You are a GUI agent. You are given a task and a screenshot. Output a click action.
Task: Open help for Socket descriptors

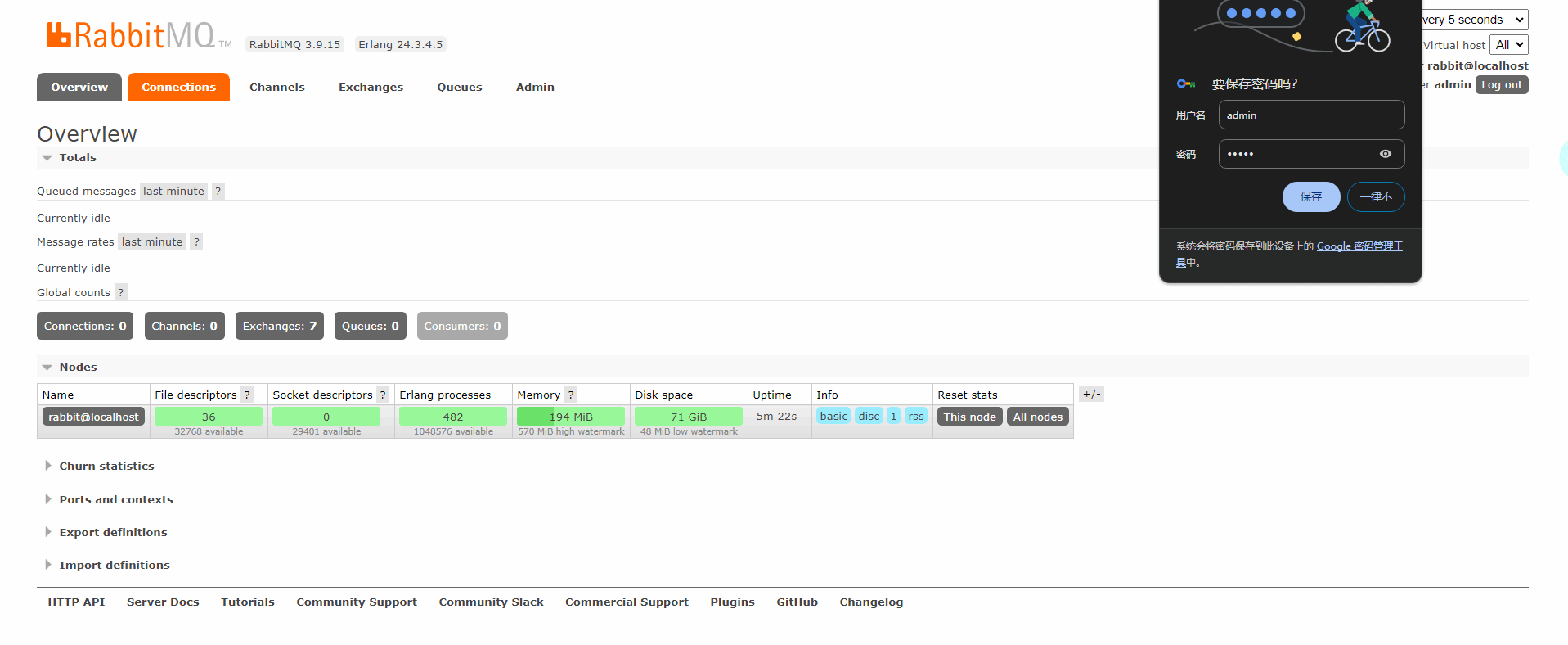(x=383, y=395)
